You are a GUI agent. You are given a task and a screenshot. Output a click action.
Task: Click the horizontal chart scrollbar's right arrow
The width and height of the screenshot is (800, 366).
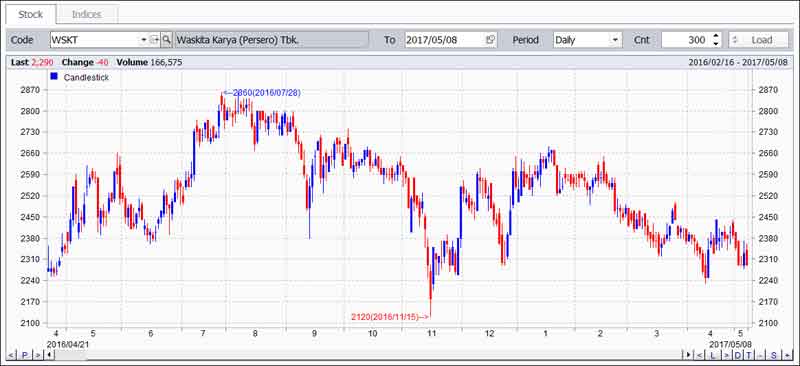(x=689, y=355)
